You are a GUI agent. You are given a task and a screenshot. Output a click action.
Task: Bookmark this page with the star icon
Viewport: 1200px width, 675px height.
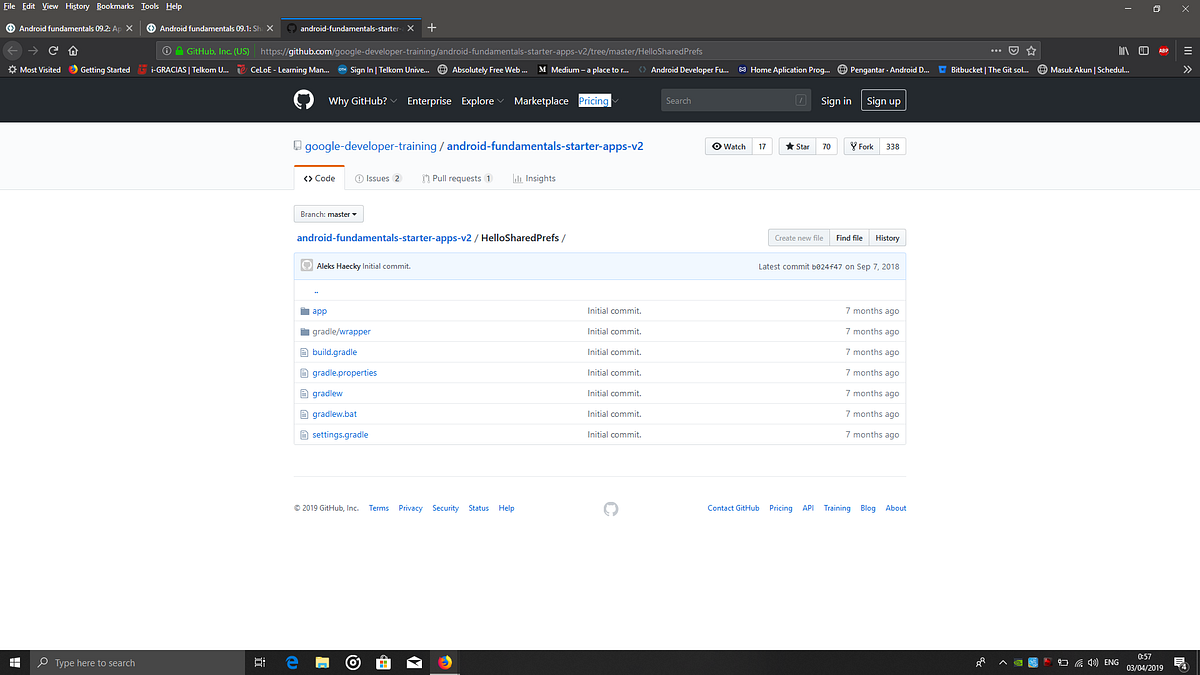(1030, 50)
